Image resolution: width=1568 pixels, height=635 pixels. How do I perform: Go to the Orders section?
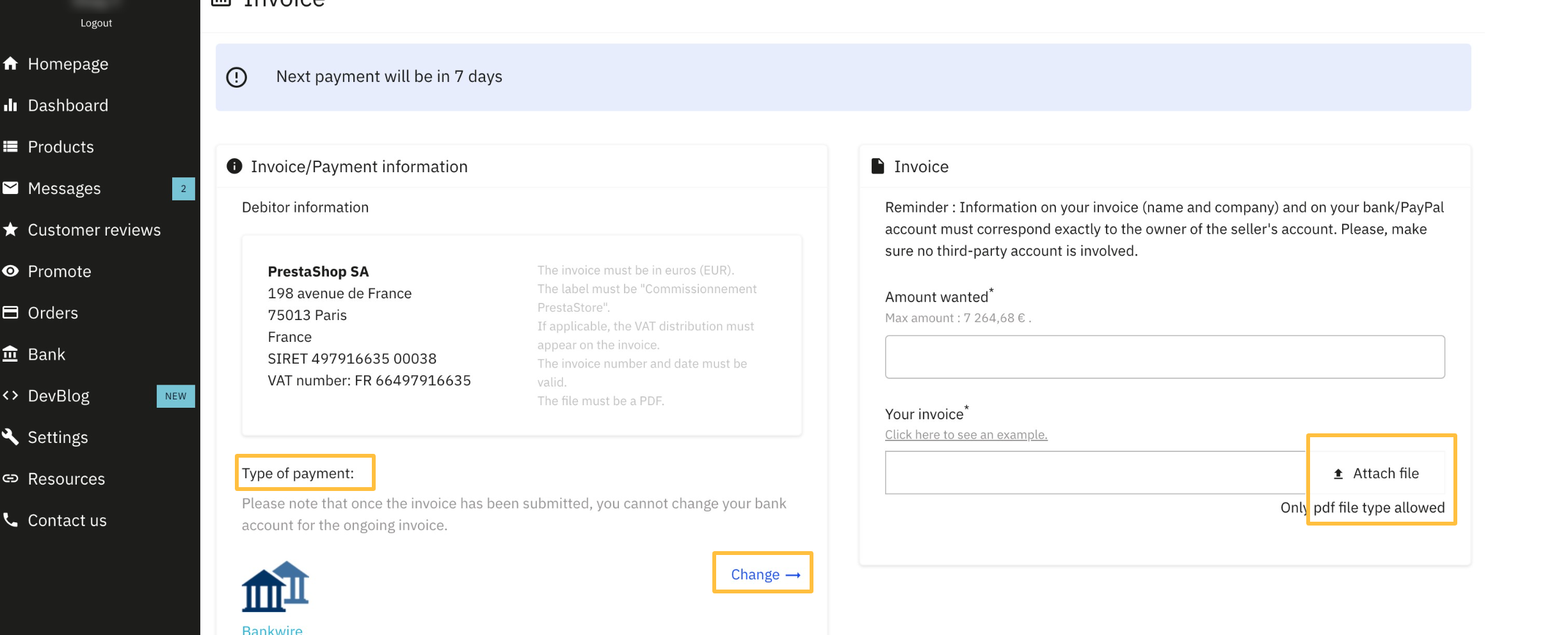pyautogui.click(x=52, y=312)
